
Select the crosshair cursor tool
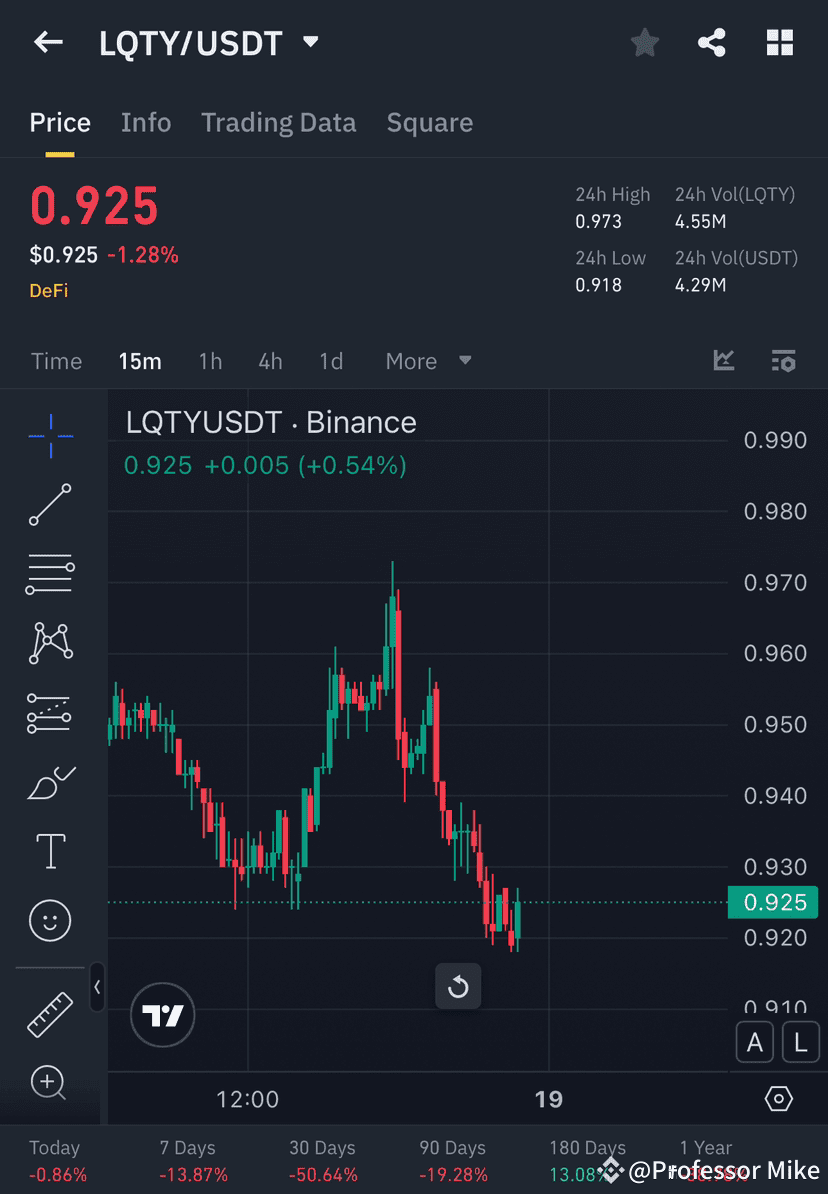[x=50, y=435]
